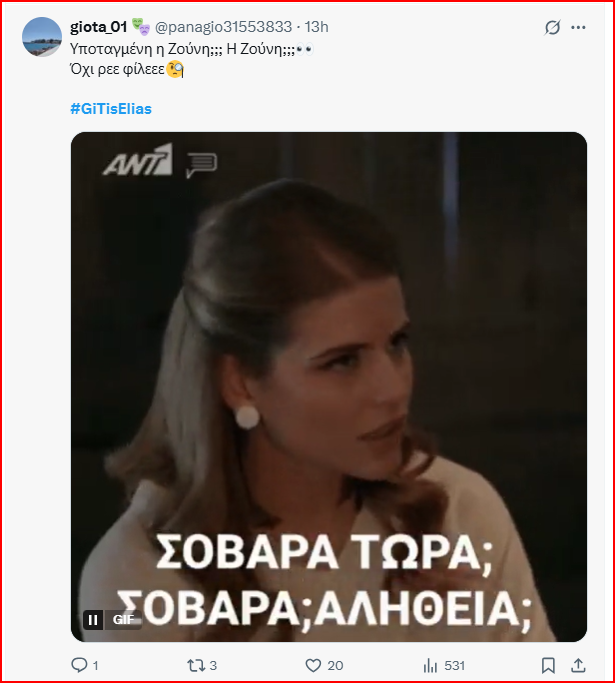Screen dimensions: 615x683
Task: Open the giota_01 profile avatar
Action: pos(42,37)
